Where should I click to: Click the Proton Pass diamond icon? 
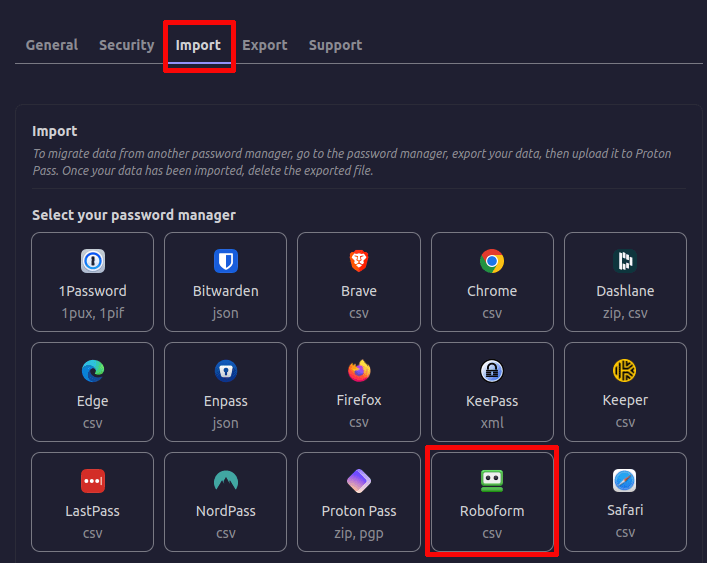click(359, 481)
